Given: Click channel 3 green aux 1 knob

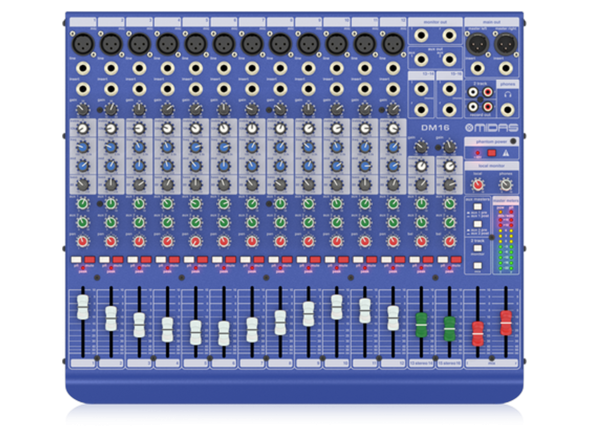Looking at the screenshot, I should coord(139,204).
